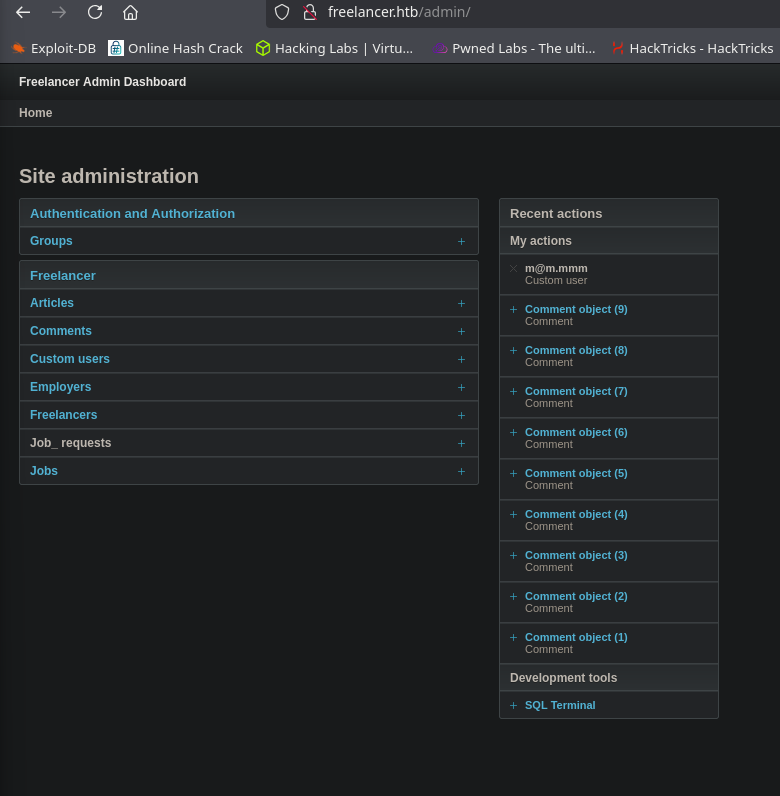This screenshot has height=796, width=780.
Task: Click the Job_ requests row label
Action: 71,443
